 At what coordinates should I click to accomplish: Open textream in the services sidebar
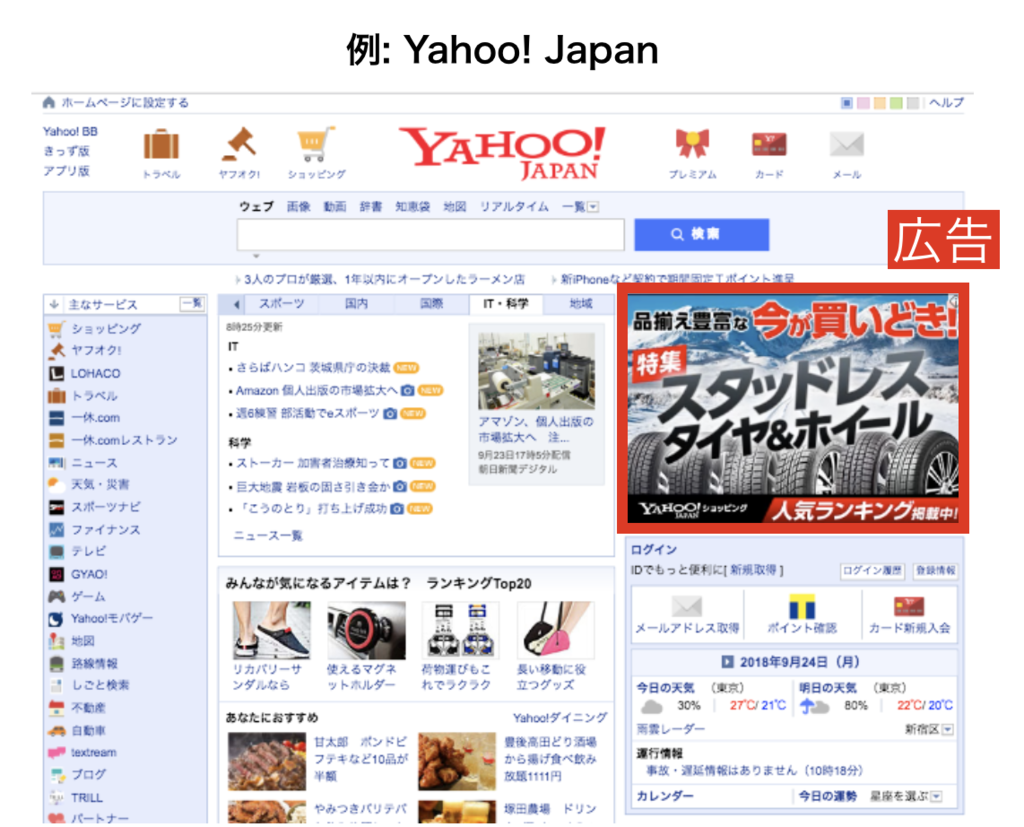[93, 753]
